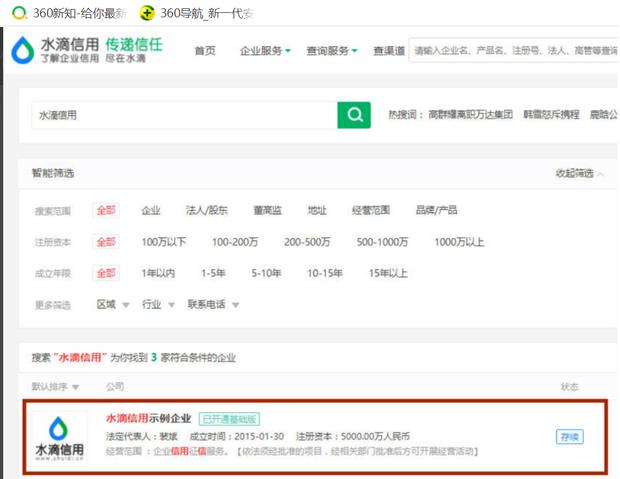Image resolution: width=620 pixels, height=479 pixels.
Task: Filter search scope by 品牌/产品
Action: click(436, 210)
